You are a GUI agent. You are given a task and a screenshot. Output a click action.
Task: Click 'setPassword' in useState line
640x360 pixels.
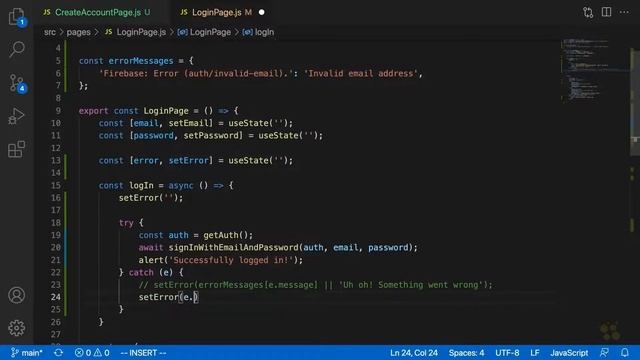tap(211, 136)
